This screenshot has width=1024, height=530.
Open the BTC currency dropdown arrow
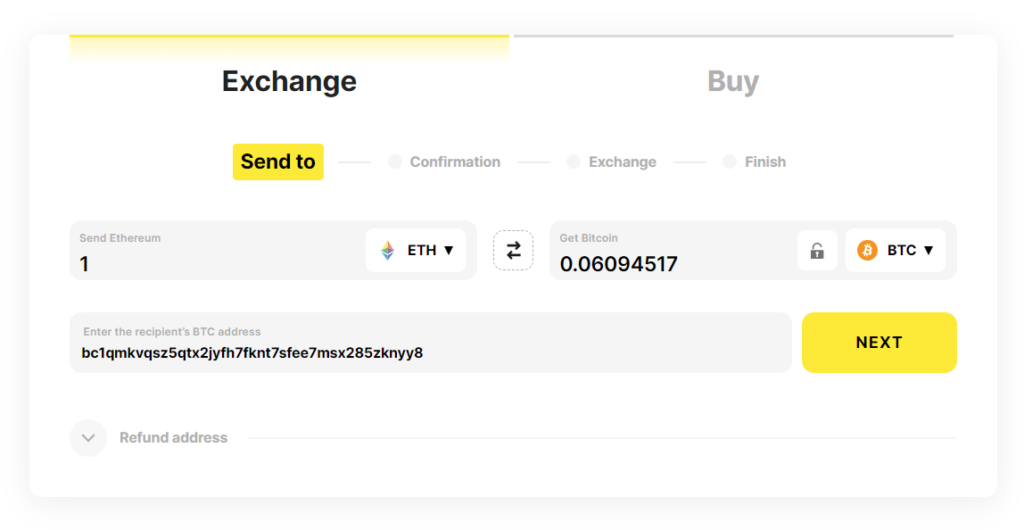coord(928,250)
